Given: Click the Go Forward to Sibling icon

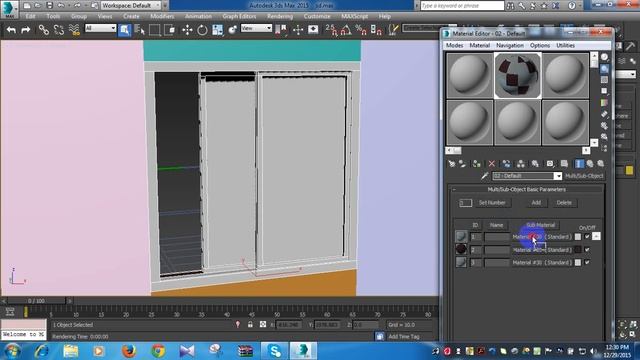Looking at the screenshot, I should [600, 164].
